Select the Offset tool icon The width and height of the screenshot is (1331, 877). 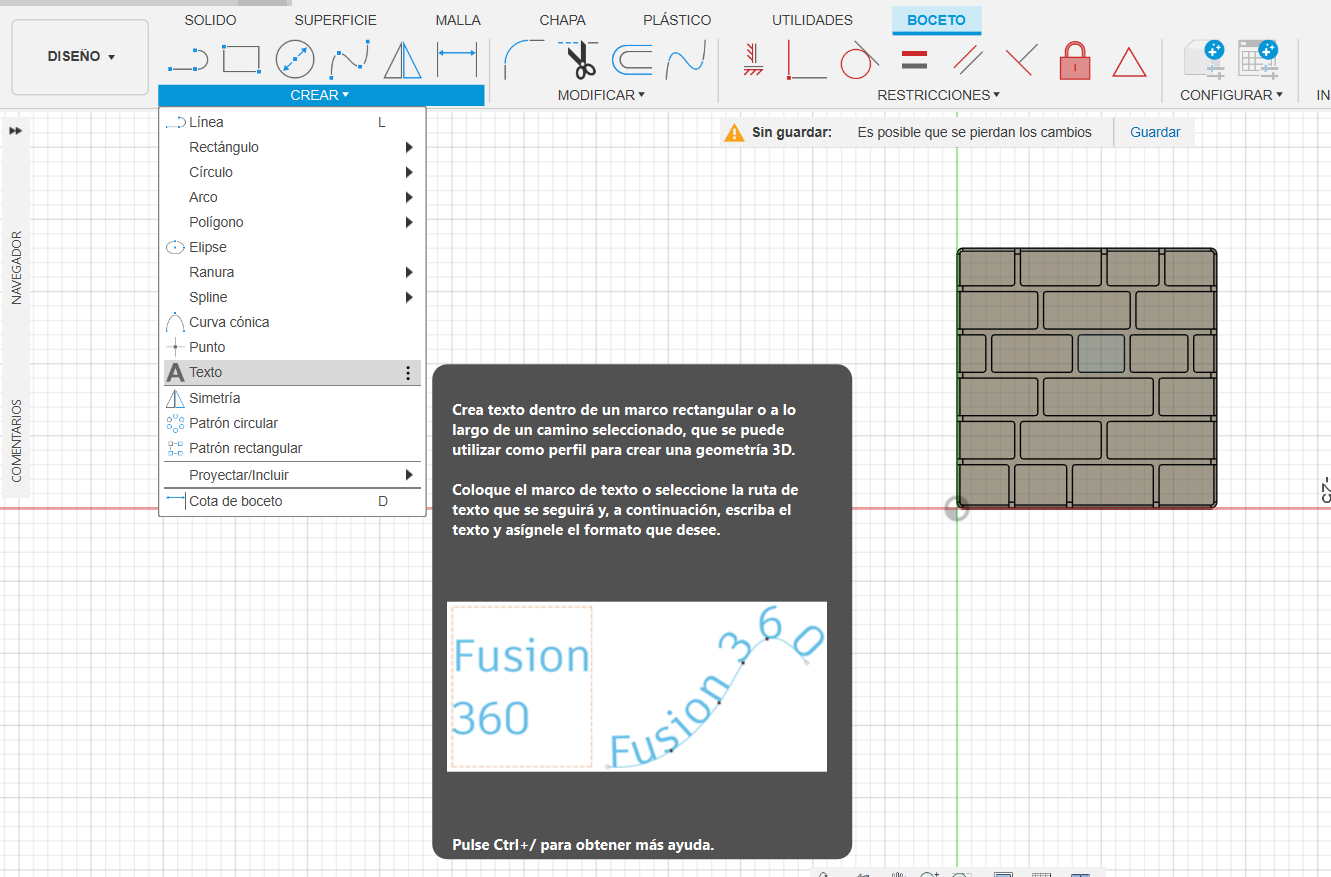(x=631, y=60)
